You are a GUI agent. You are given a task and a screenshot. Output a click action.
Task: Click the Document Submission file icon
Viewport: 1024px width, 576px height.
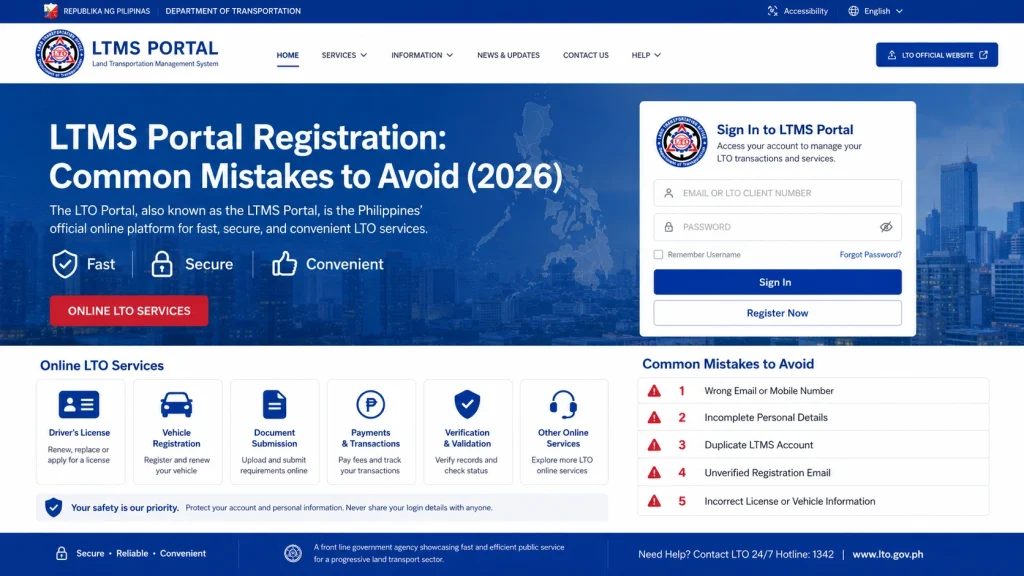click(274, 404)
